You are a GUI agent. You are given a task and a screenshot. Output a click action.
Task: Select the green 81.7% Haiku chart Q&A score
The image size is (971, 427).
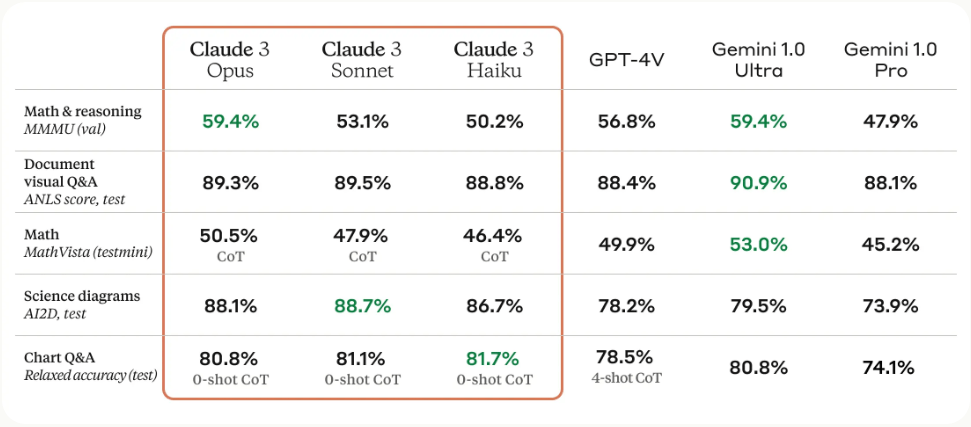(x=493, y=358)
